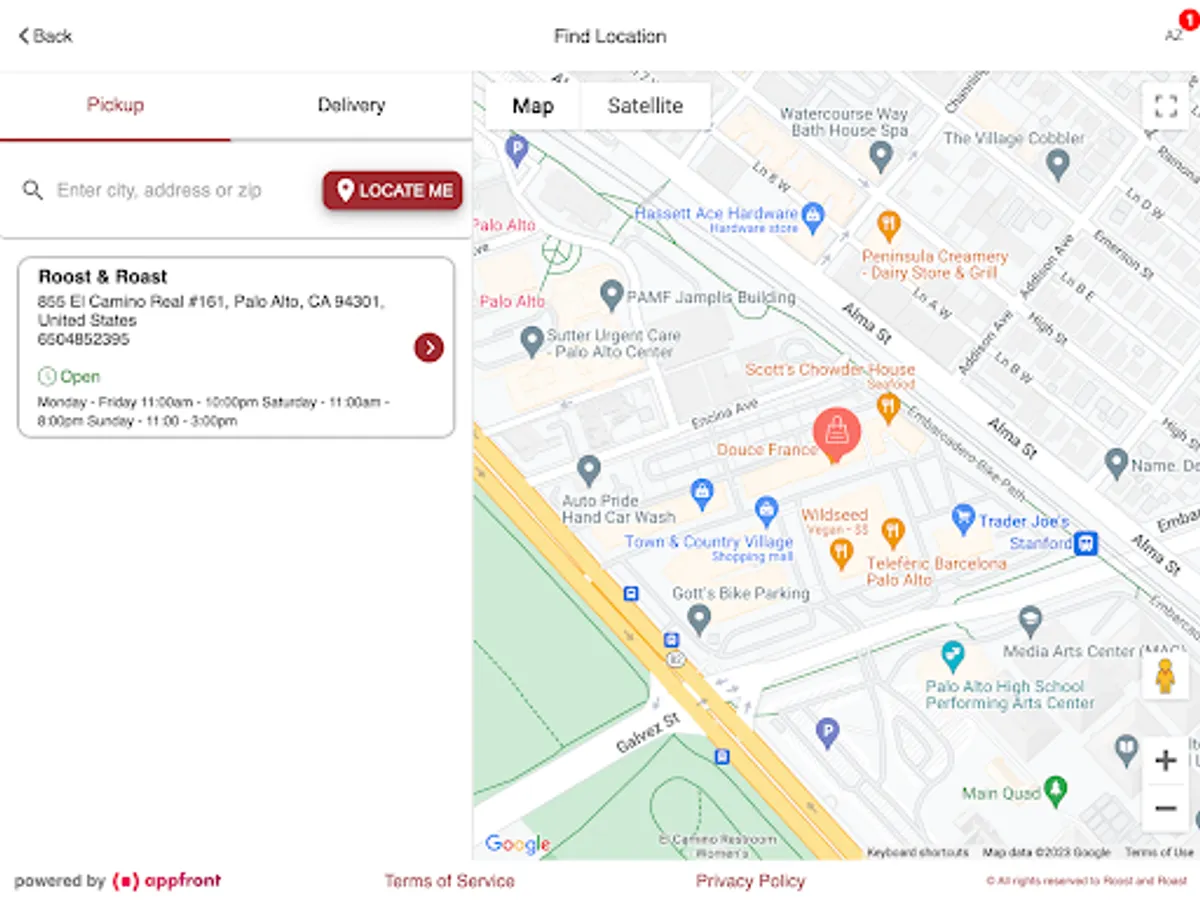Click the Palo Alto High School Performing Arts pin

[953, 657]
